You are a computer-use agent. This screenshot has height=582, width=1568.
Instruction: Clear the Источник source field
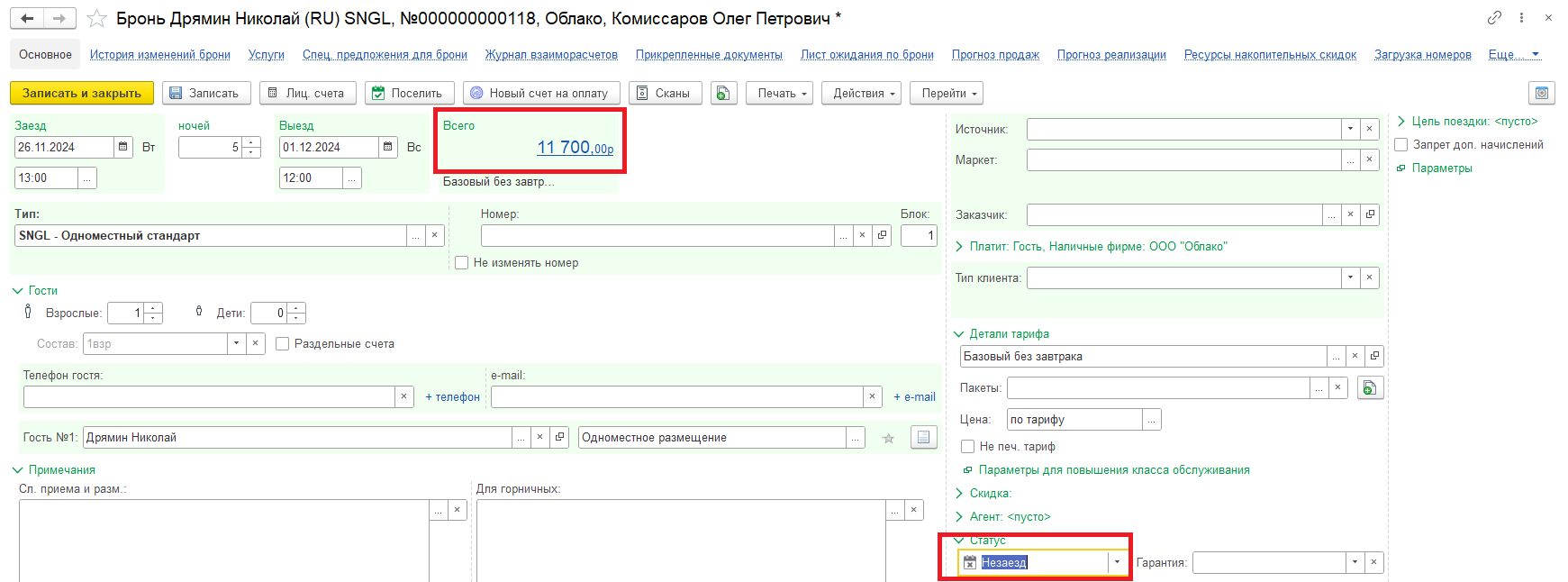coord(1369,129)
